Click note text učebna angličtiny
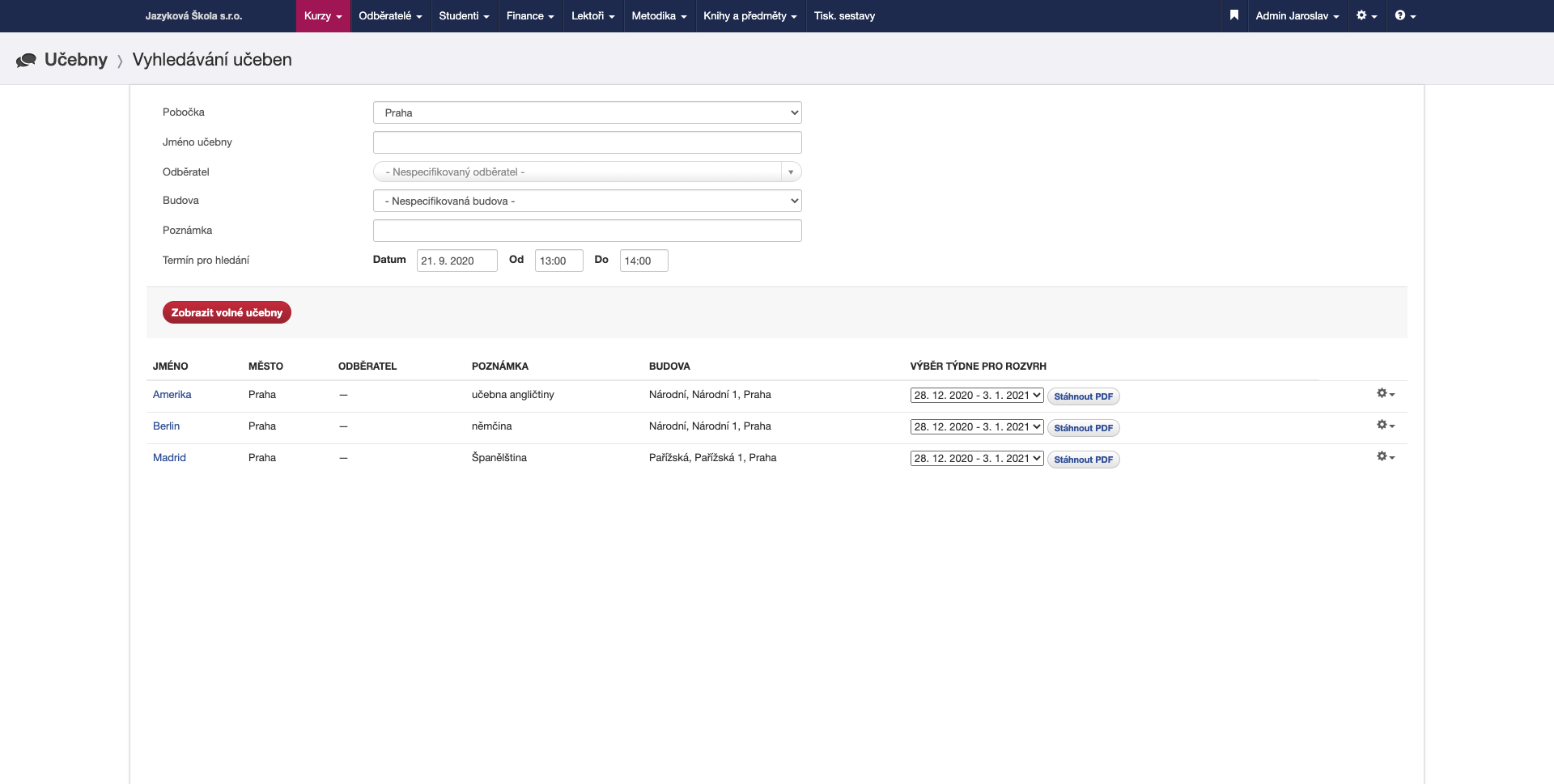The width and height of the screenshot is (1554, 784). coord(513,395)
